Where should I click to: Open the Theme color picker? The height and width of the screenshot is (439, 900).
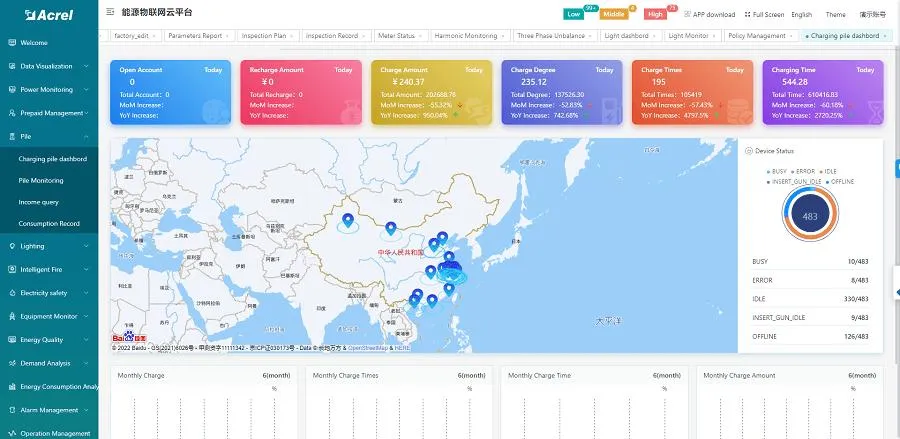point(835,15)
